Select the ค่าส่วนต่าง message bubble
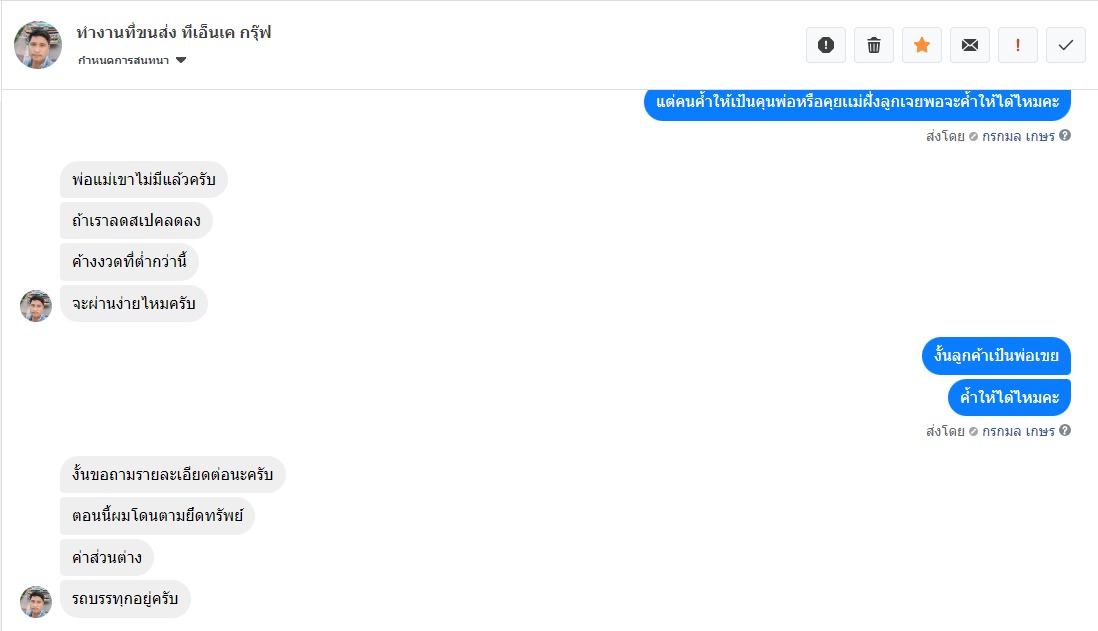1098x631 pixels. pyautogui.click(x=107, y=558)
